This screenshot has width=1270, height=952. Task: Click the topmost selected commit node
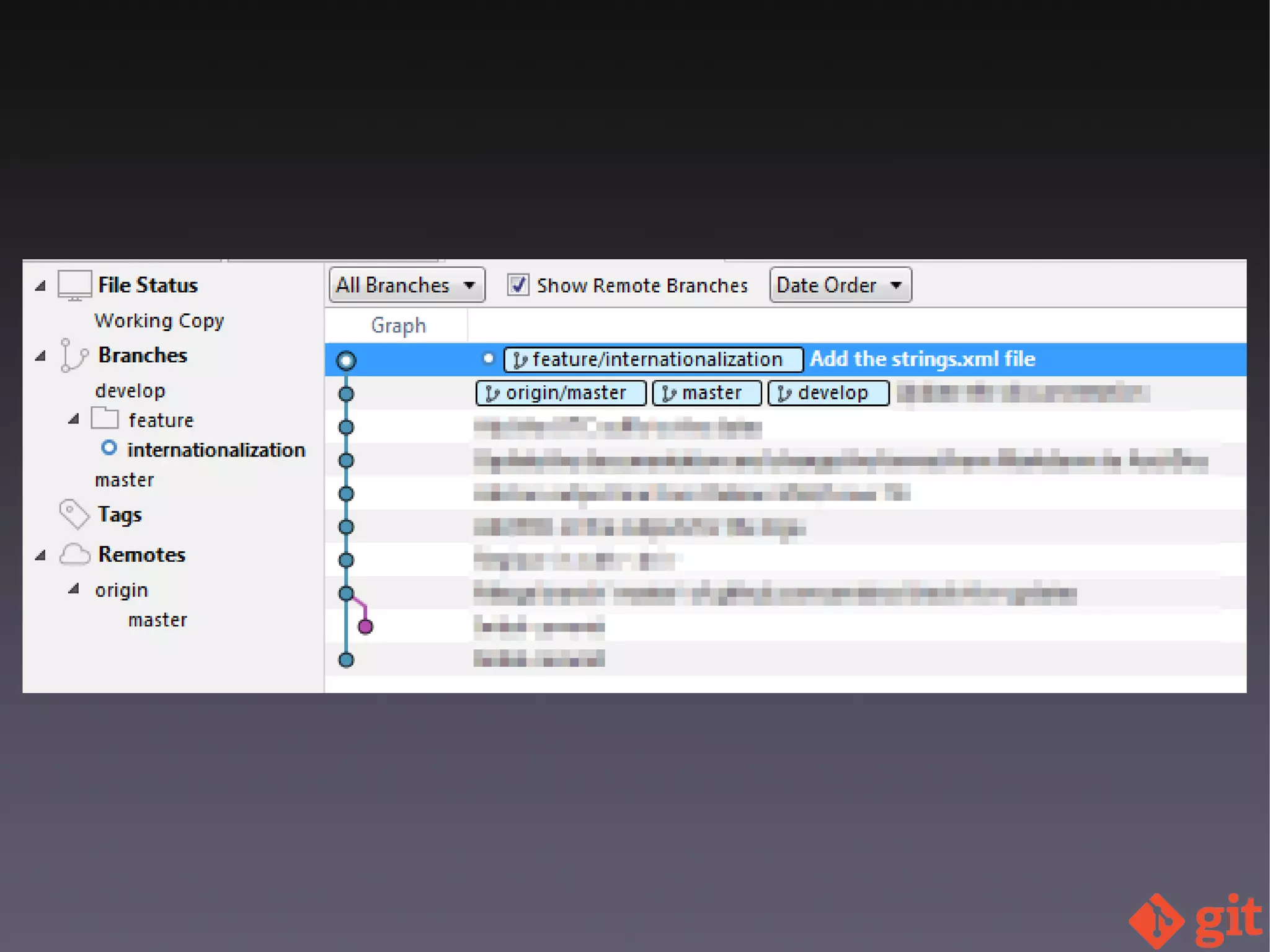point(346,360)
